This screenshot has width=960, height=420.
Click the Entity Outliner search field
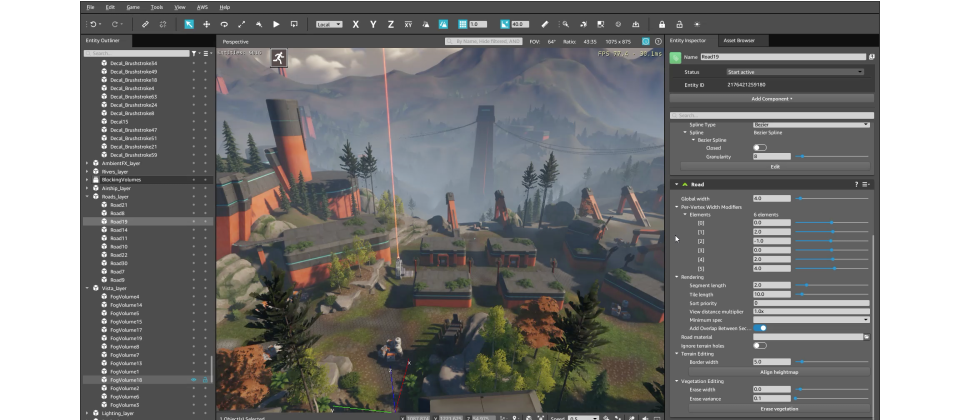137,54
